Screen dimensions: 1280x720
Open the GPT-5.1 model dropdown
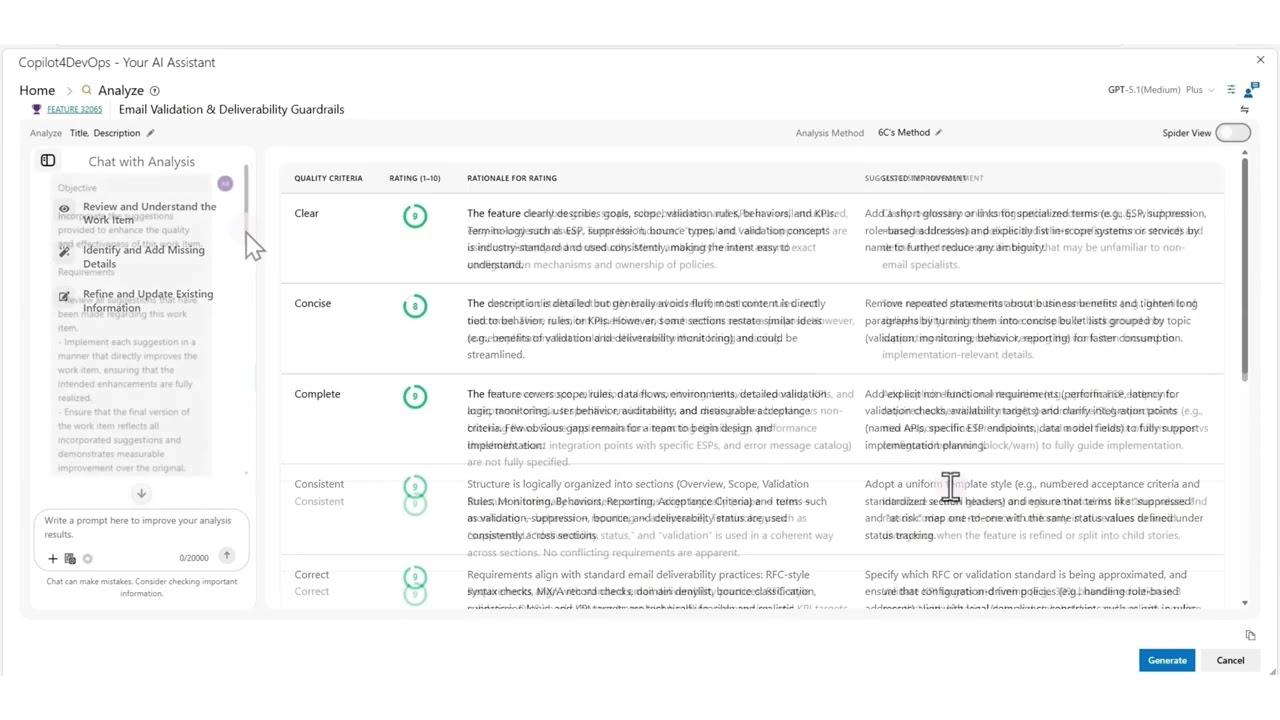click(1161, 90)
